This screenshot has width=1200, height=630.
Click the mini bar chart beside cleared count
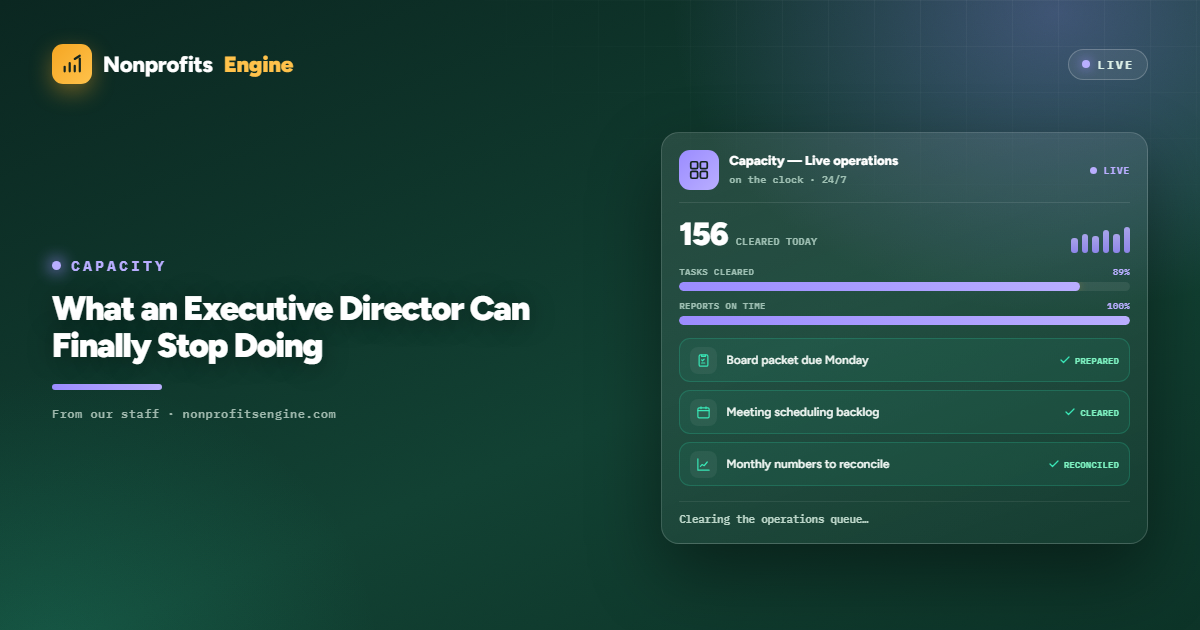[x=1100, y=240]
